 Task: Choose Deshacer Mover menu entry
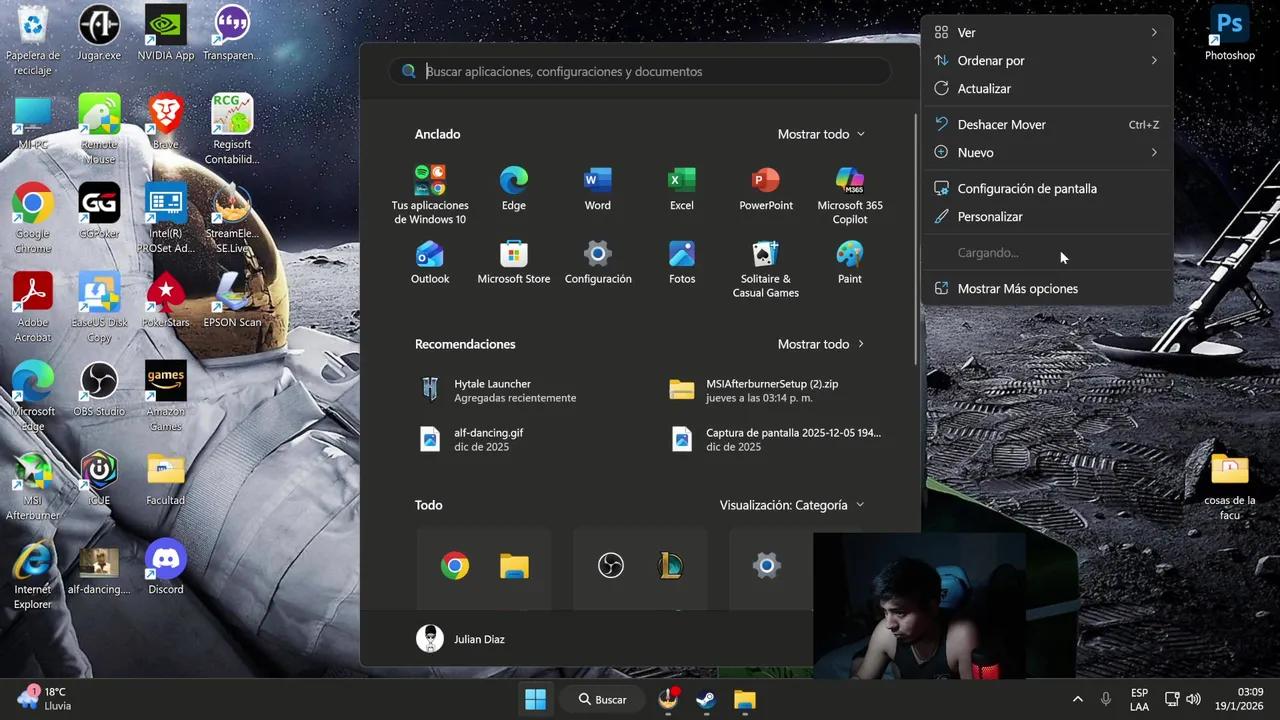click(1046, 124)
